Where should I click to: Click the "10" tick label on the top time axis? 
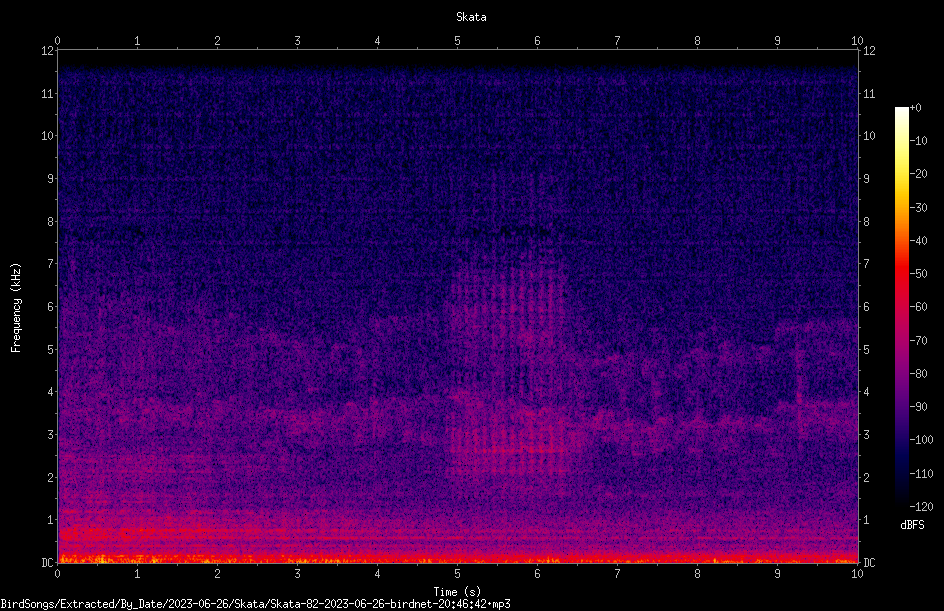pyautogui.click(x=857, y=40)
